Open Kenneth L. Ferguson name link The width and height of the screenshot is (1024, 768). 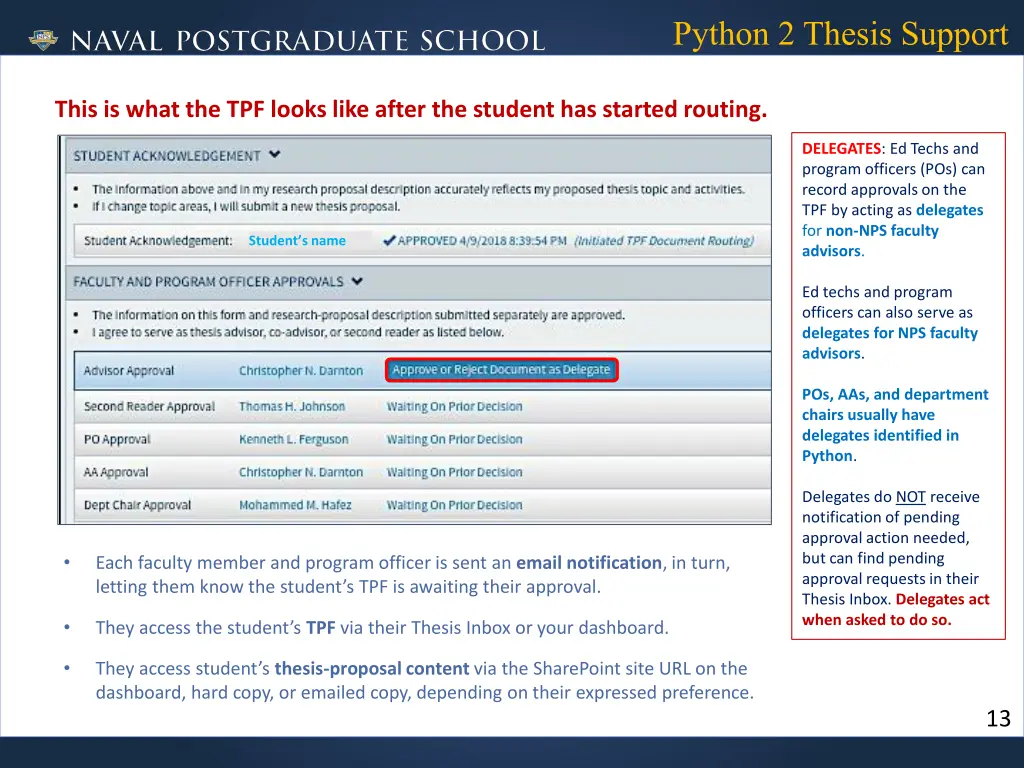293,439
